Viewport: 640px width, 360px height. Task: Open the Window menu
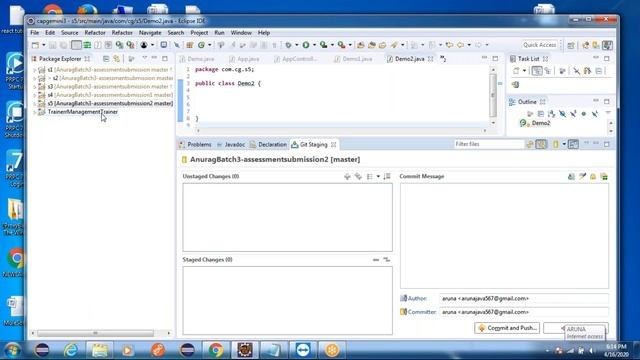241,33
